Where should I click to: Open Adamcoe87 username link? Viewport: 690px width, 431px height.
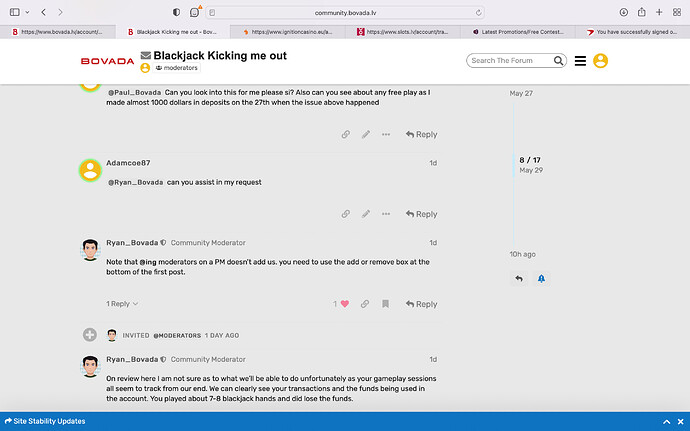[128, 163]
